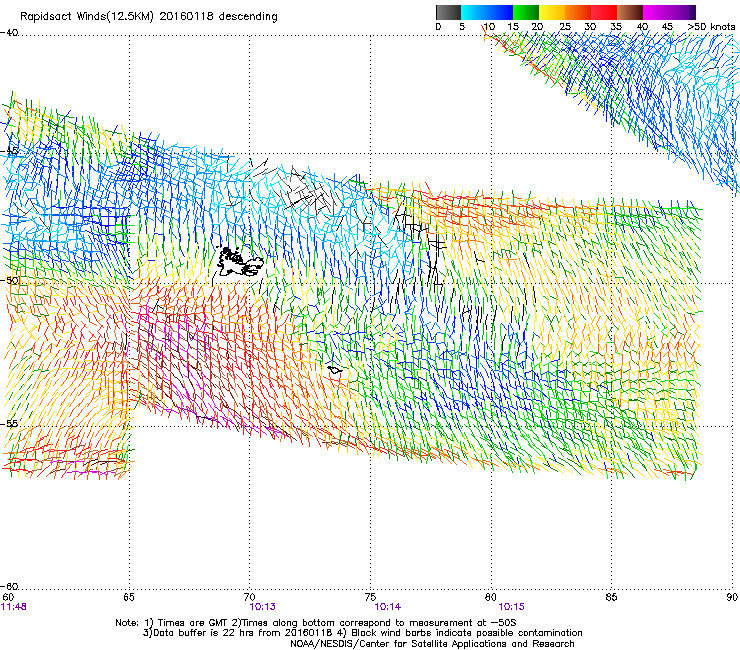Click the yellow 20-25 knots legend swatch

click(552, 12)
